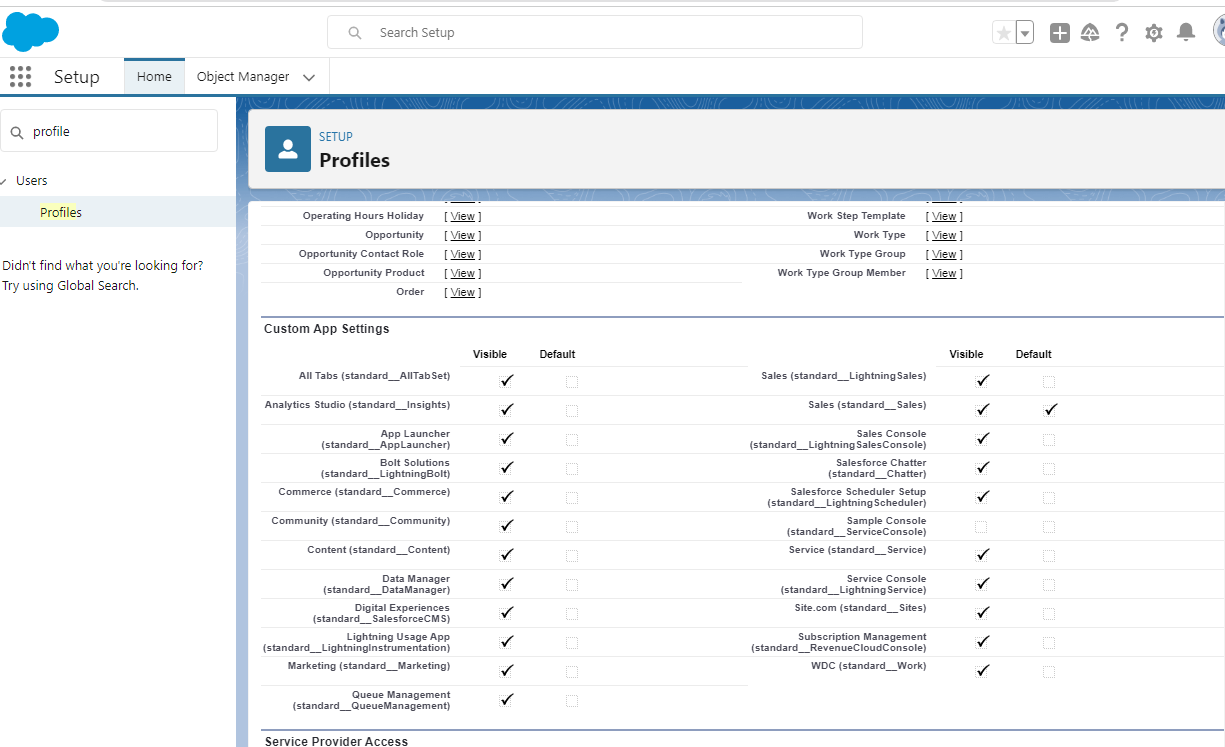
Task: Toggle Visible checkbox for Sales (standard__LightningSales)
Action: point(983,381)
